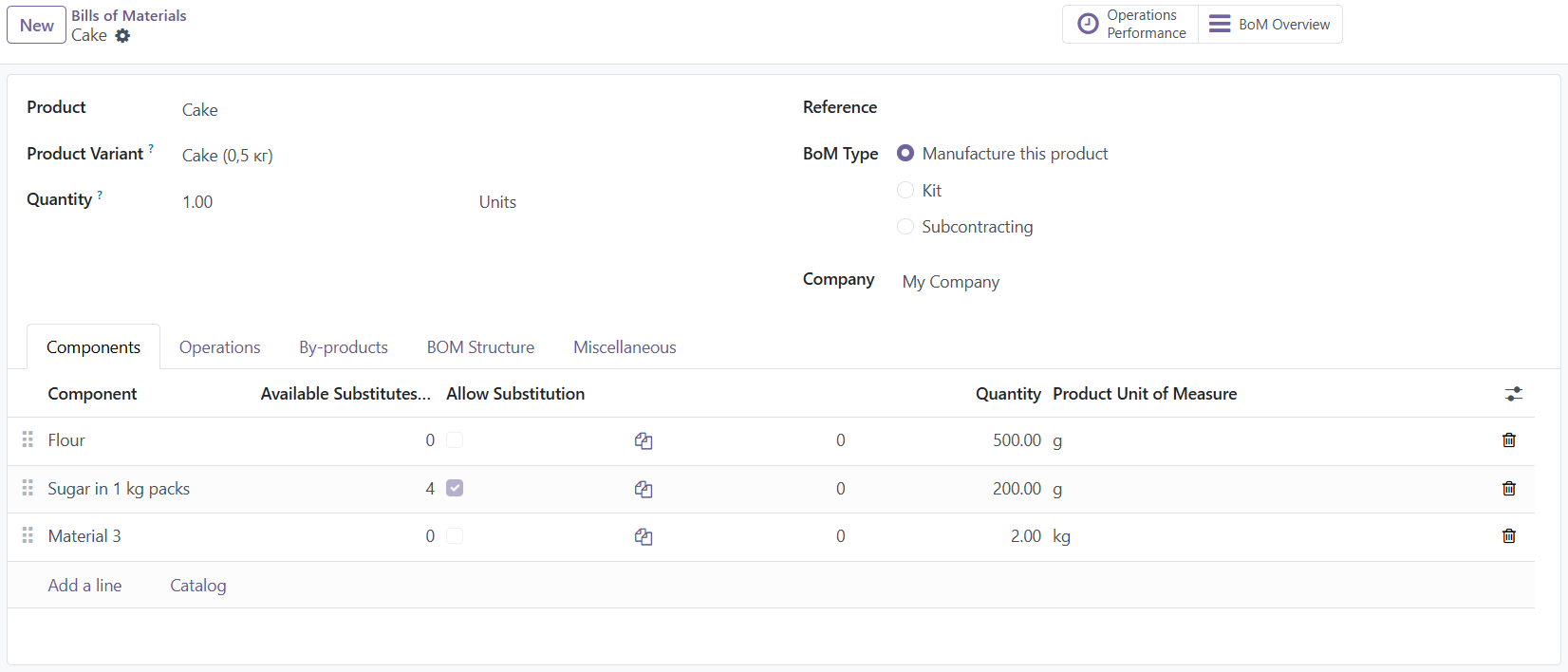Delete the Sugar in 1 kg packs line
This screenshot has height=672, width=1568.
(x=1509, y=489)
